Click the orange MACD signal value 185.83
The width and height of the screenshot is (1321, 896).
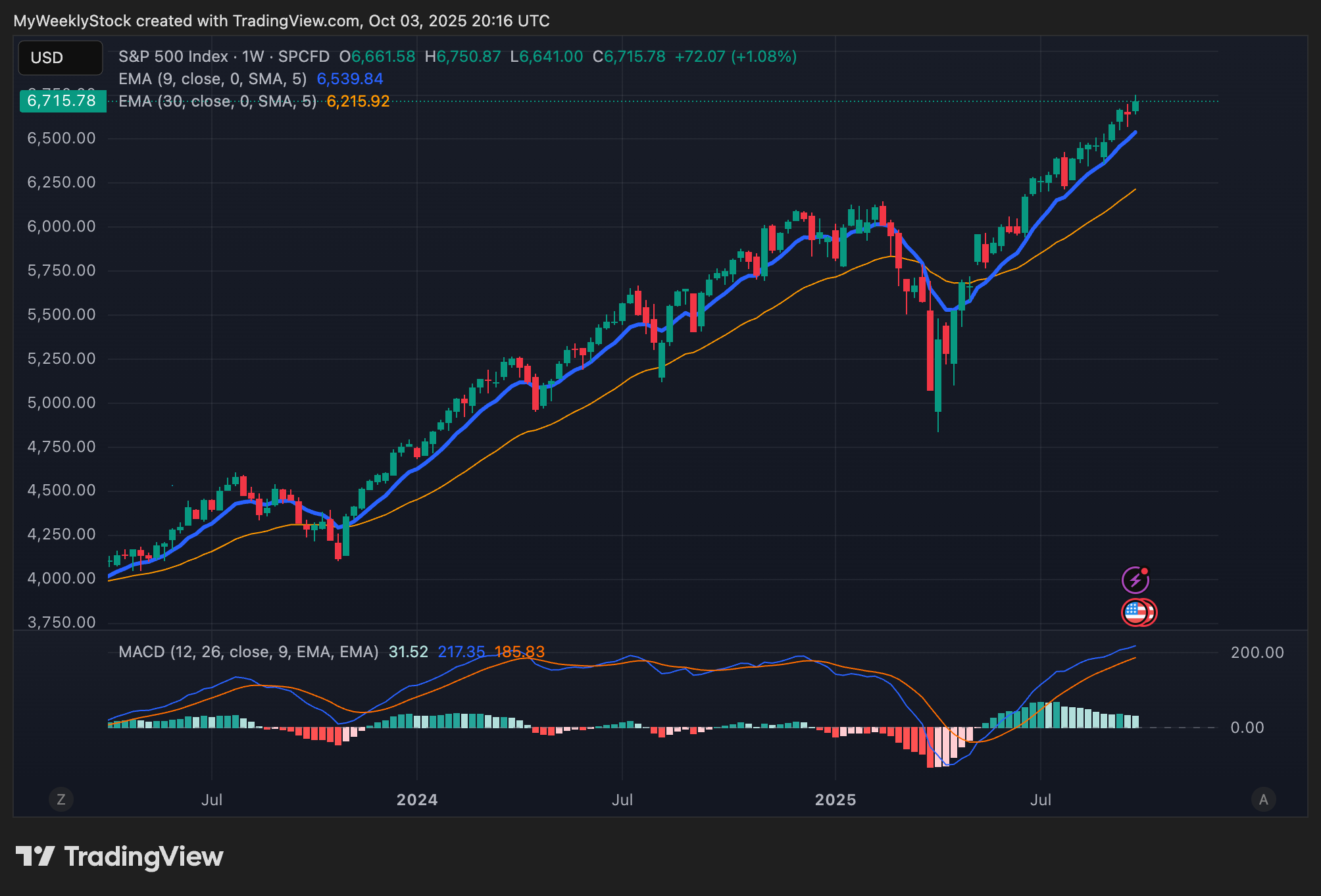pos(519,652)
